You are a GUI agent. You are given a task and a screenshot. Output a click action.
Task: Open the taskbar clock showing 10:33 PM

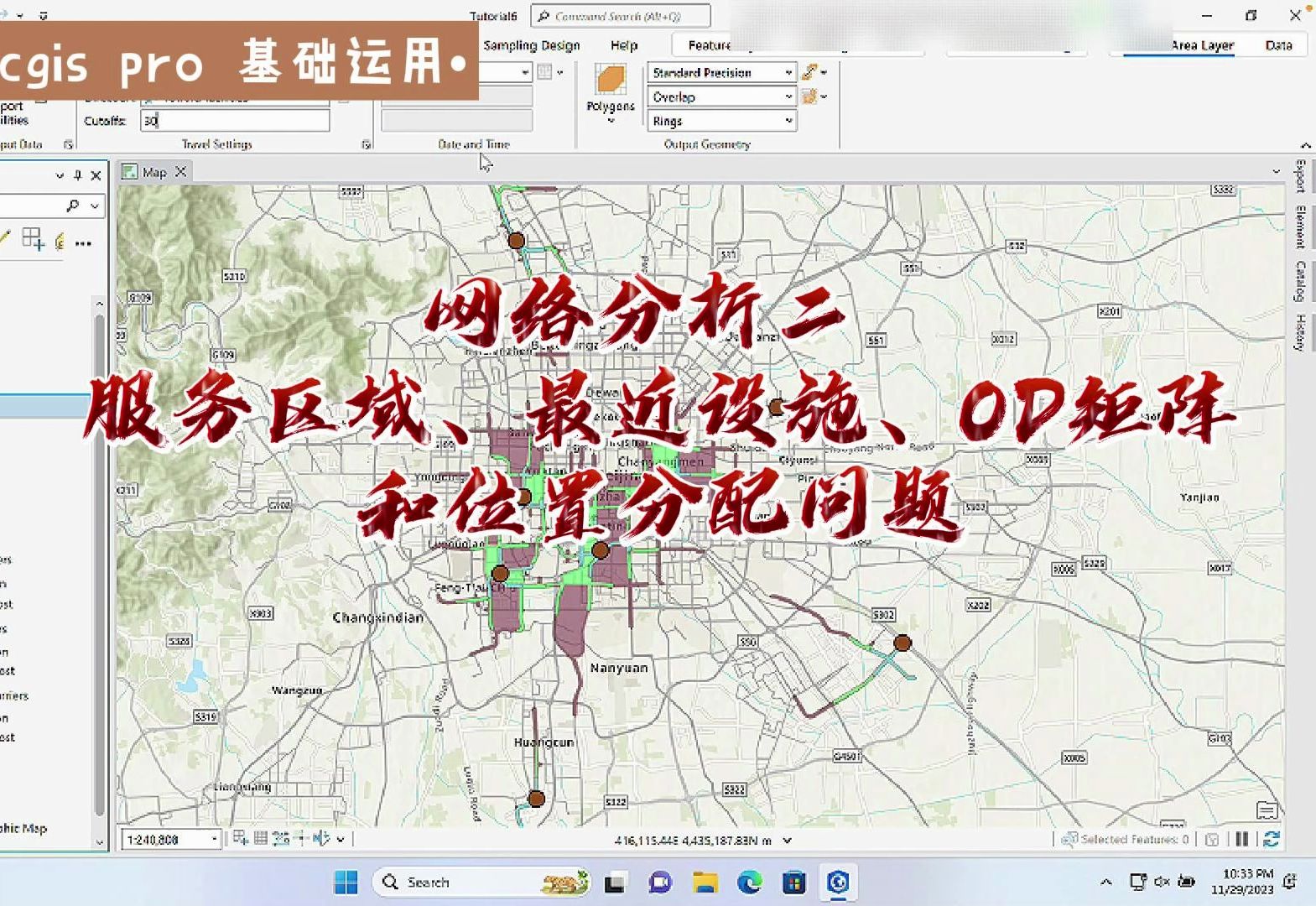click(x=1242, y=882)
